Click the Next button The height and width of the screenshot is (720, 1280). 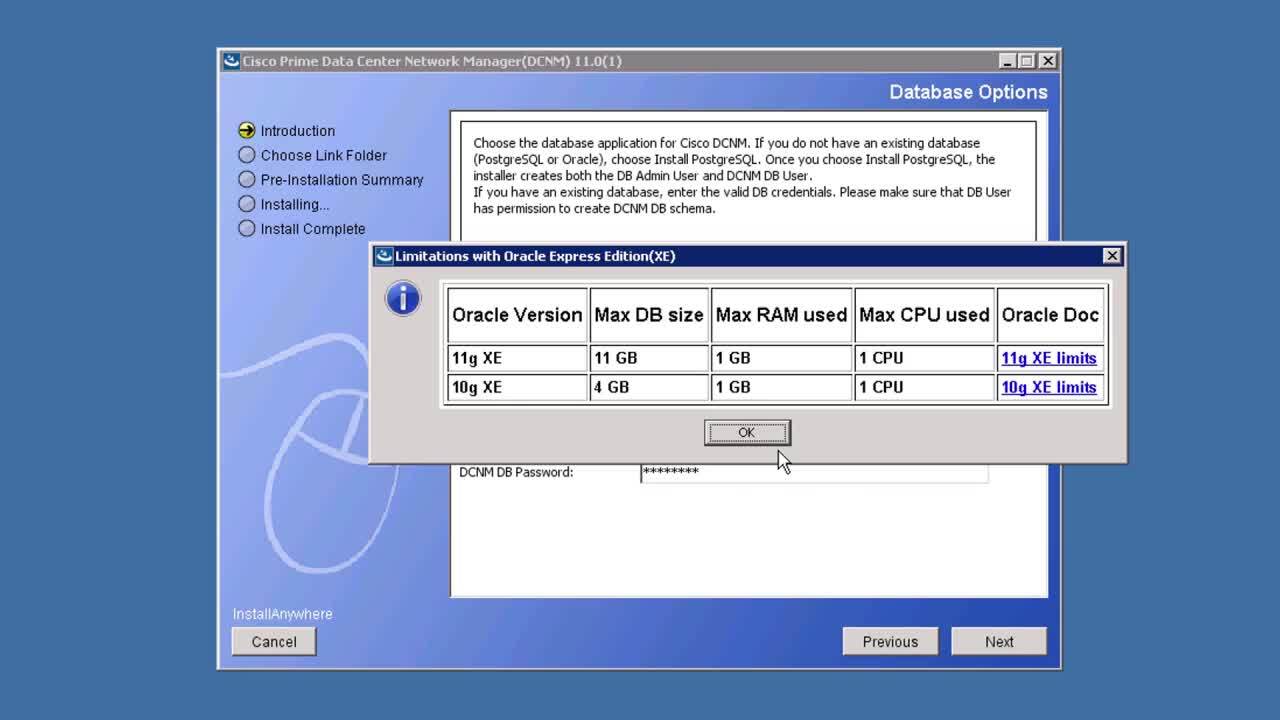coord(999,642)
